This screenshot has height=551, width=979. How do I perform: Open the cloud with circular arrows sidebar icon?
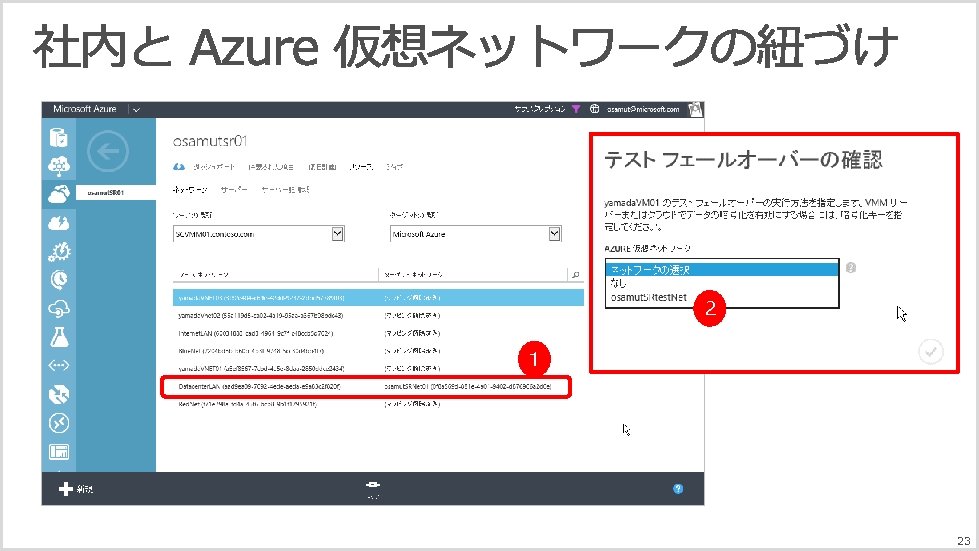tap(59, 308)
